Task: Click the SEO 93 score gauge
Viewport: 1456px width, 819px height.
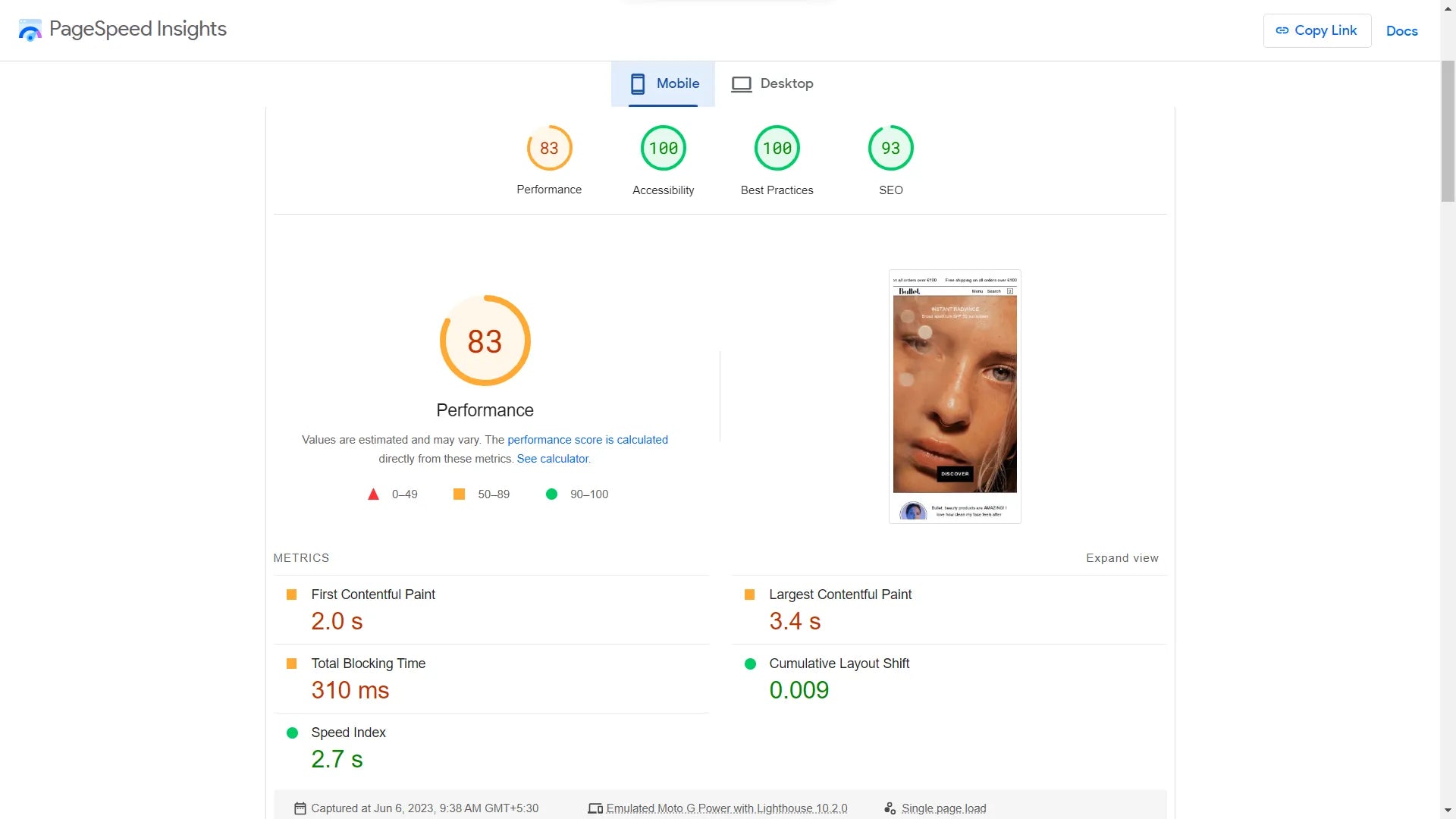Action: [890, 148]
